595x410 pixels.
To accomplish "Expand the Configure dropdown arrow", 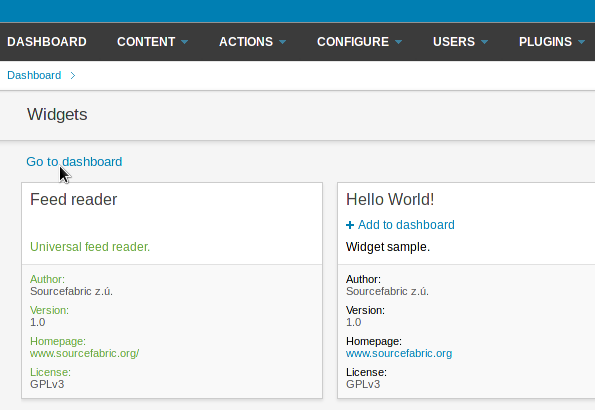I will point(398,42).
